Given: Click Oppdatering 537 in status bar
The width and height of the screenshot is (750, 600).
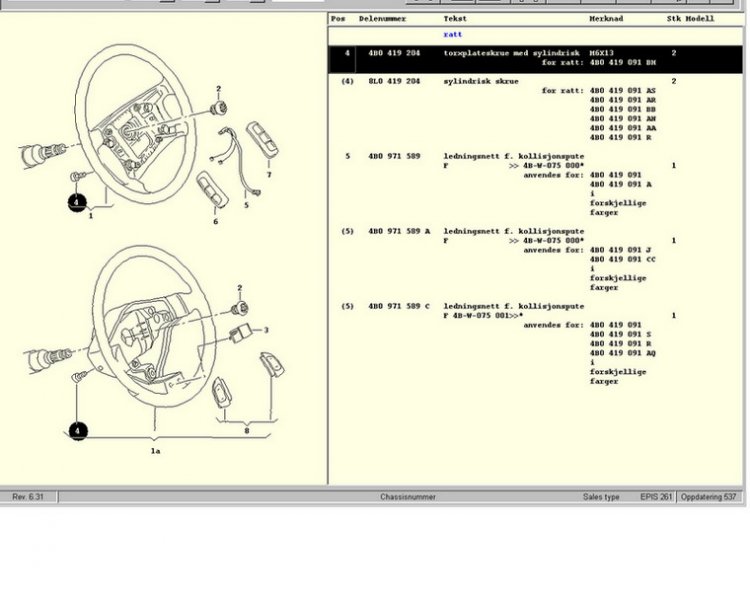Looking at the screenshot, I should pos(708,497).
